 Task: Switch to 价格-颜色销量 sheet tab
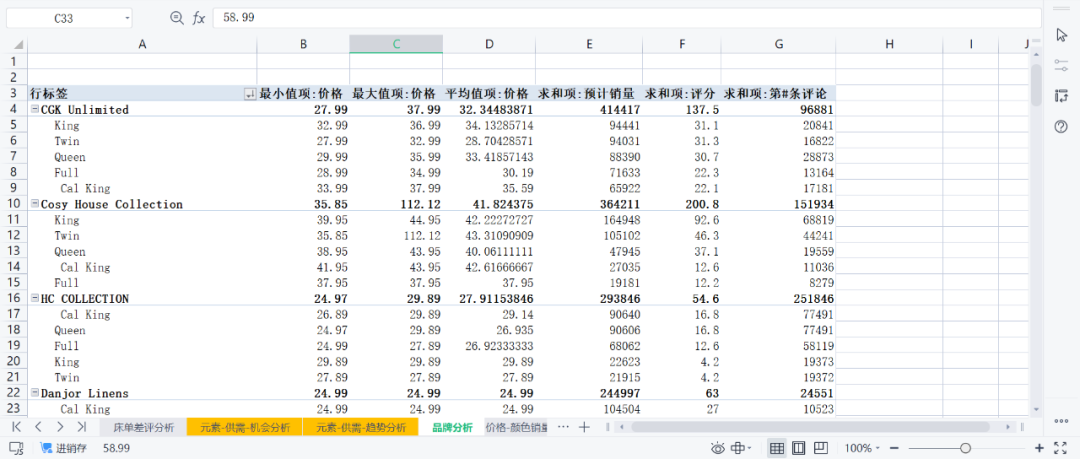pyautogui.click(x=517, y=427)
